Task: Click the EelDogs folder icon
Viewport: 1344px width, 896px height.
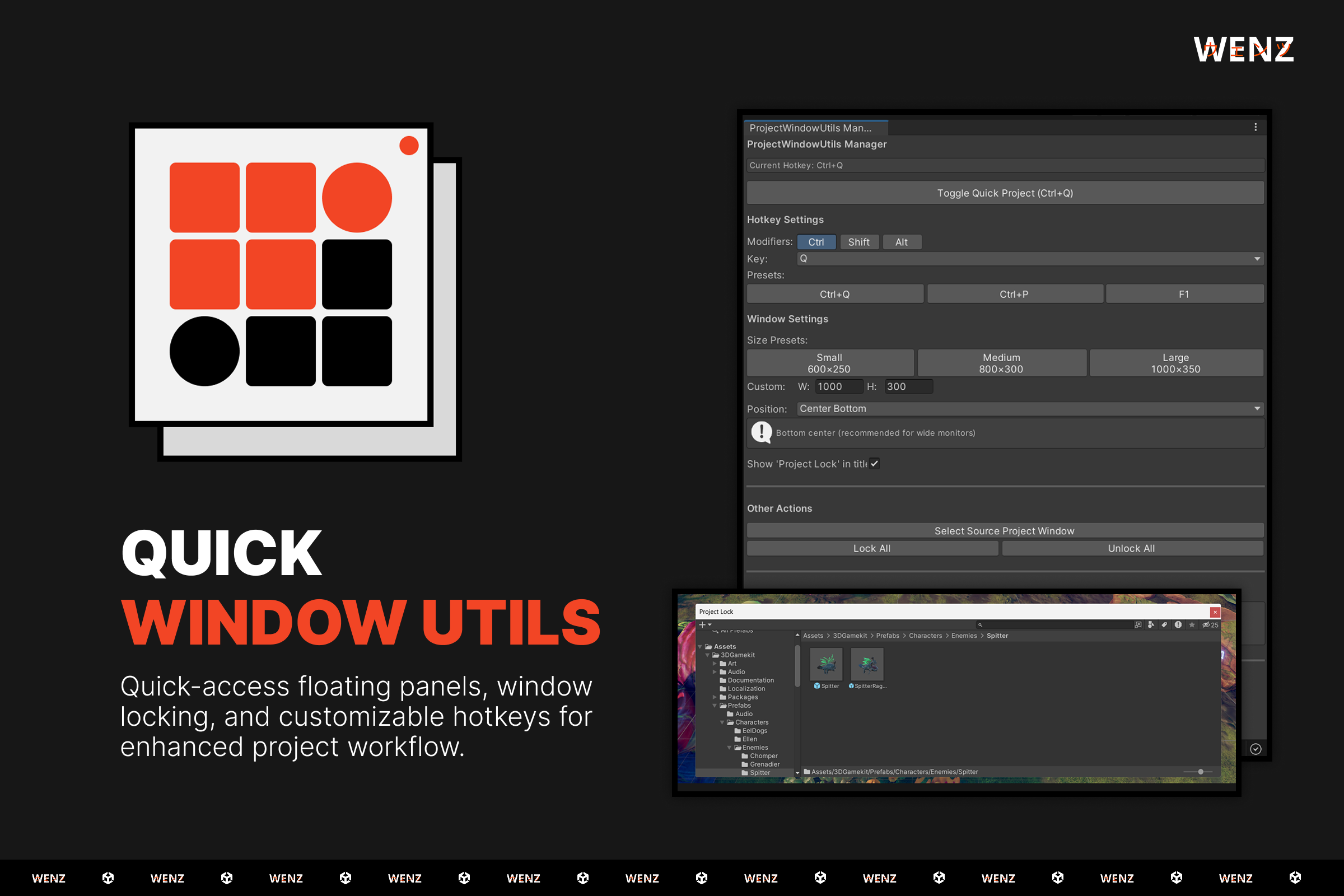Action: point(738,731)
